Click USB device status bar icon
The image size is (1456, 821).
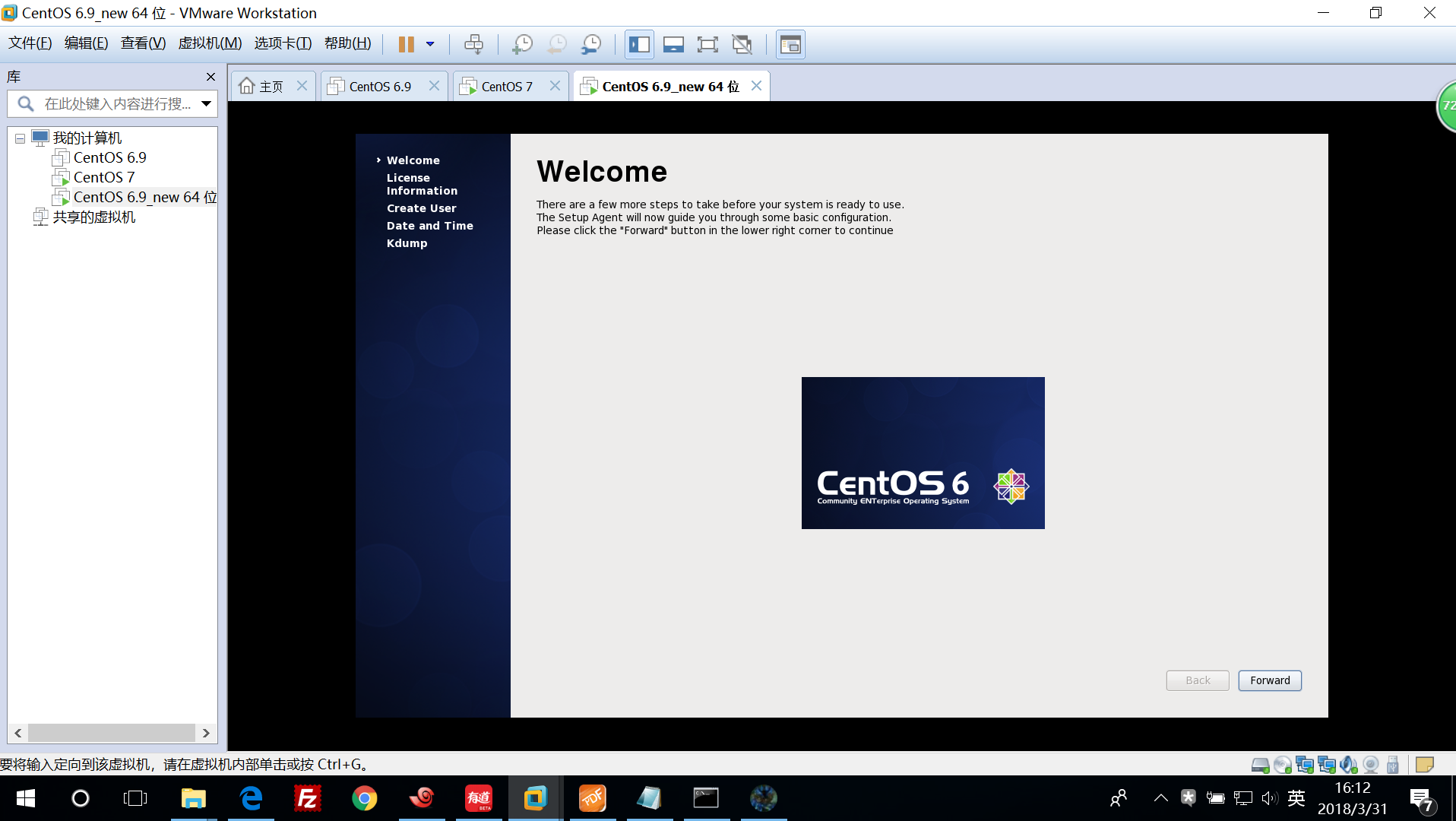pos(1393,765)
